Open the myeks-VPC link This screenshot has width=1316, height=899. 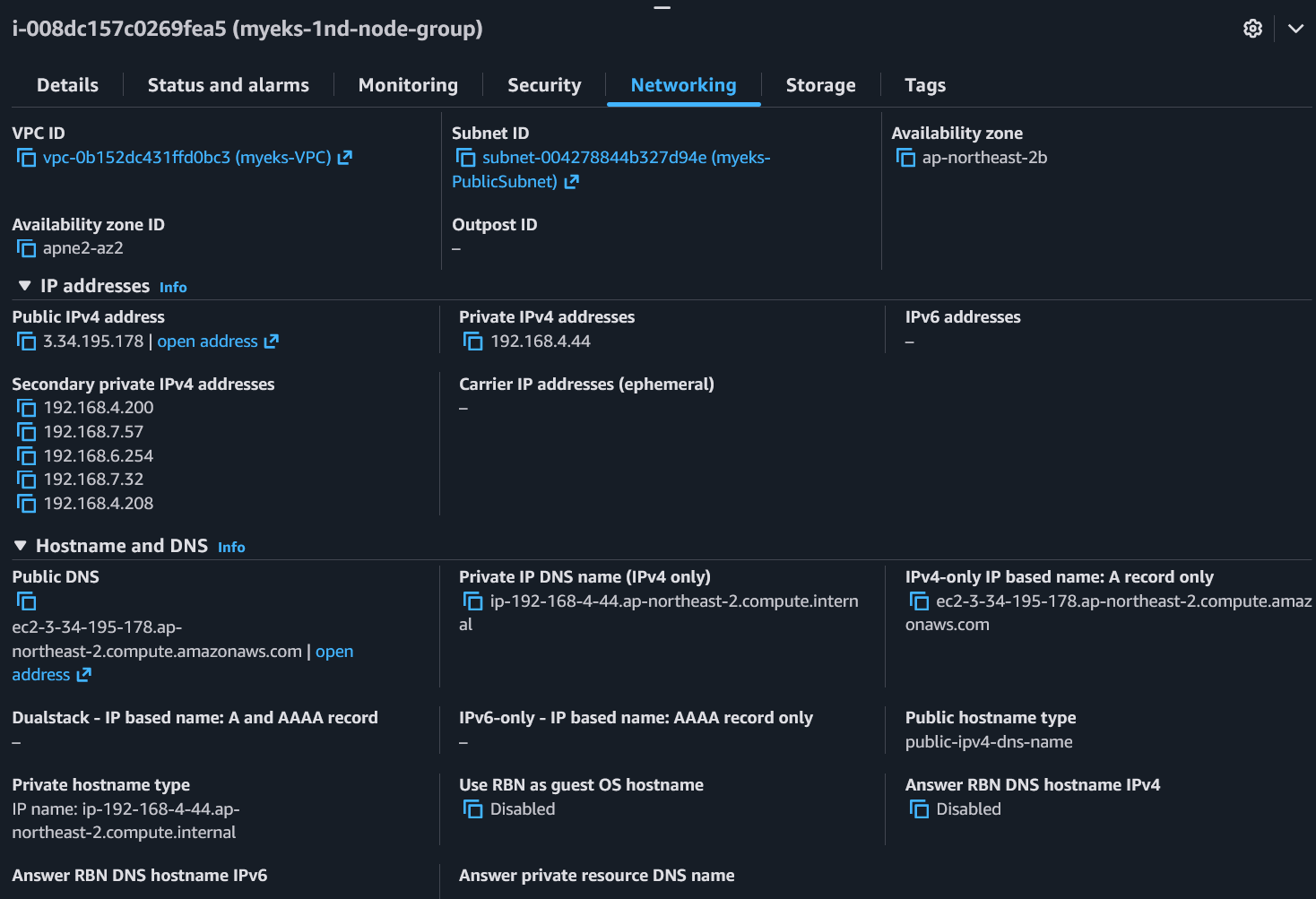point(186,158)
